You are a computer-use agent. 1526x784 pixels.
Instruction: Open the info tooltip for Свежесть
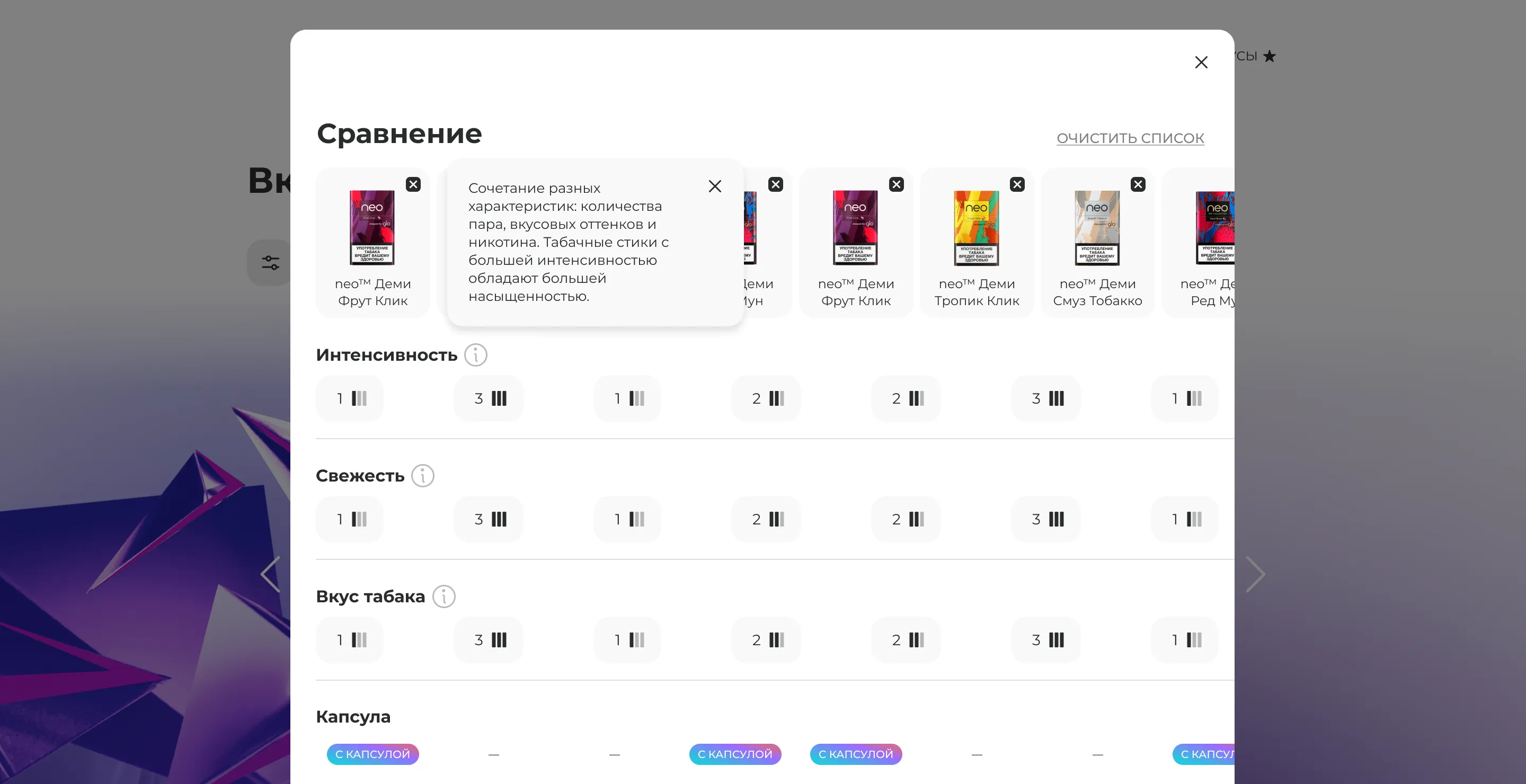(x=422, y=476)
